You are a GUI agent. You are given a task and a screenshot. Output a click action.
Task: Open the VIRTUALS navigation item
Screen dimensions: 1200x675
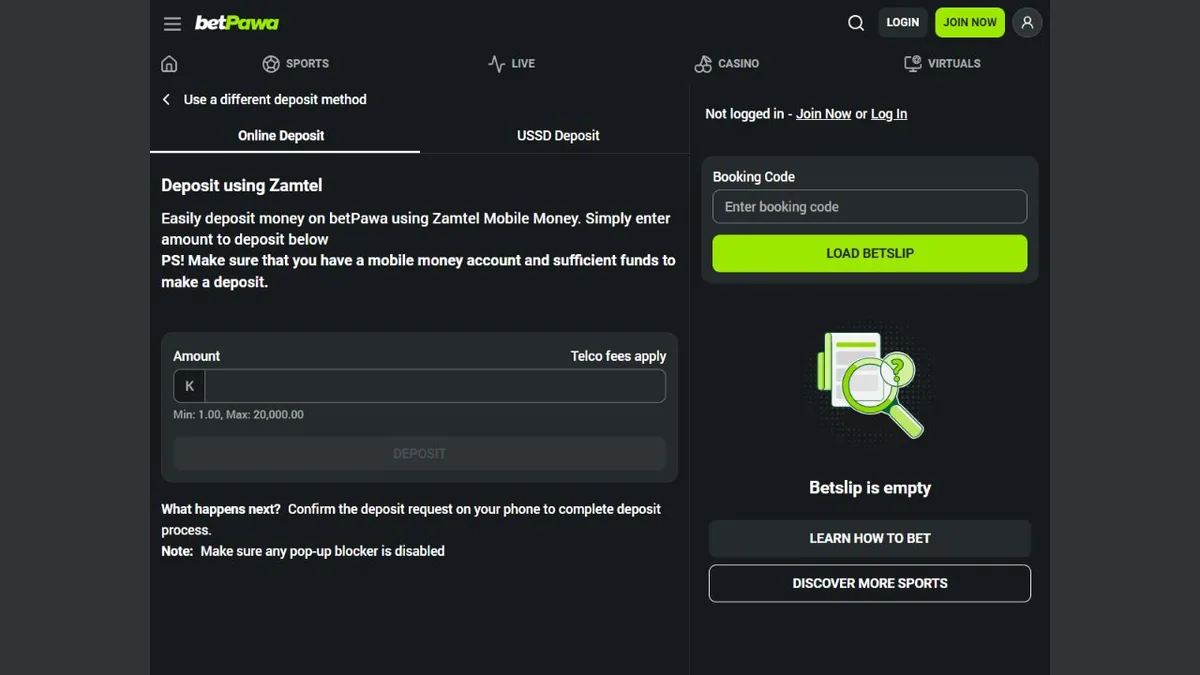942,63
